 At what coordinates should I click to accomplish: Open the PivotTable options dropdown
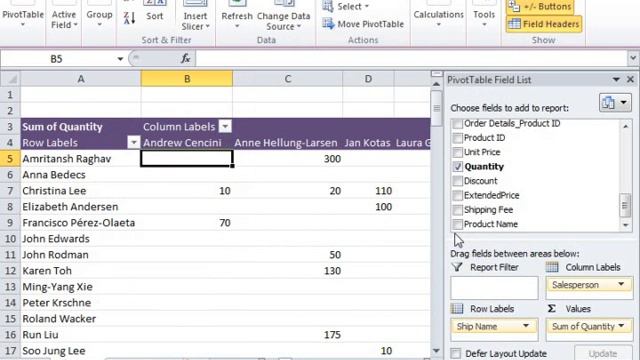point(23,16)
